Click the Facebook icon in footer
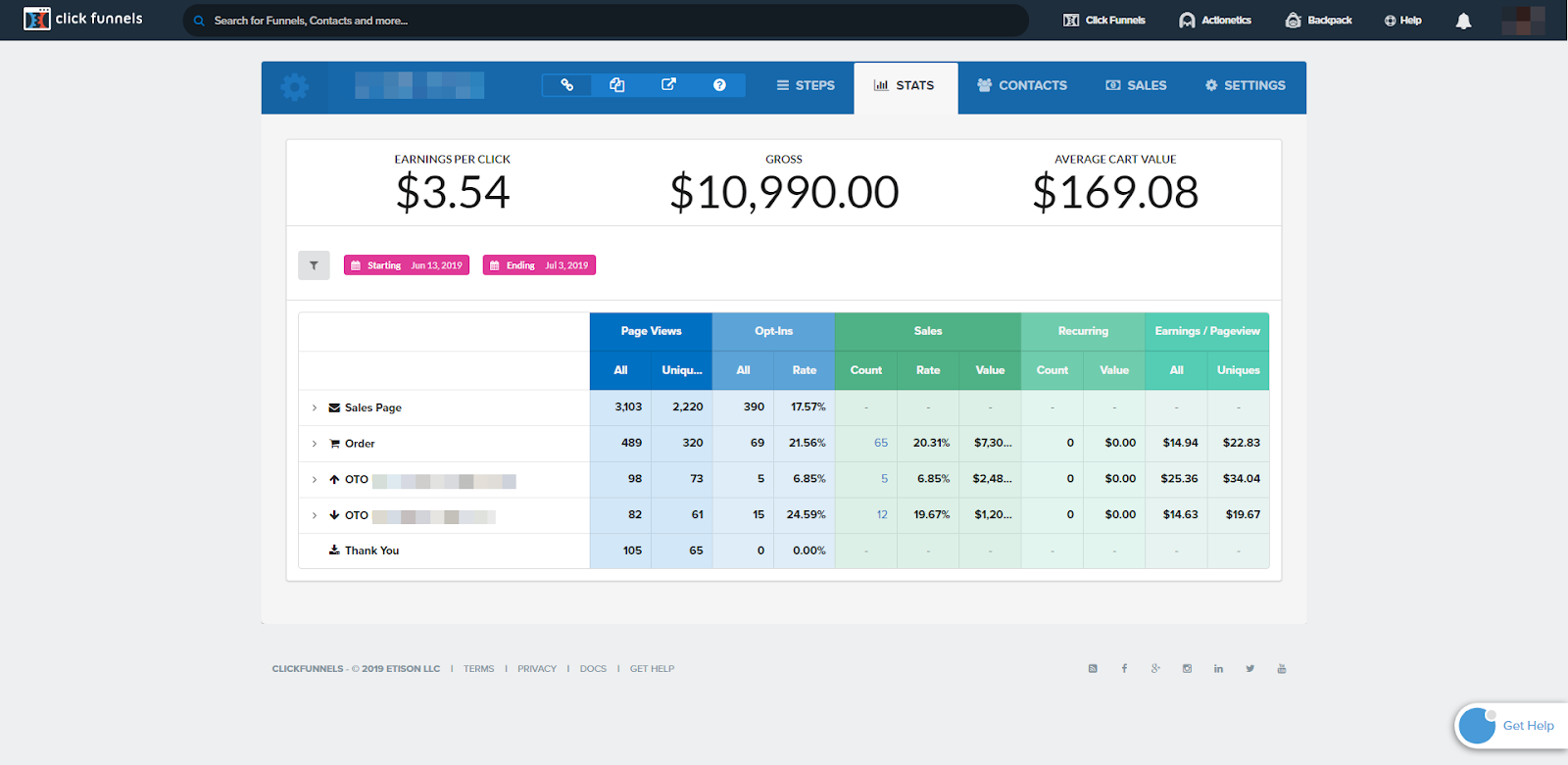This screenshot has height=765, width=1568. click(1124, 669)
